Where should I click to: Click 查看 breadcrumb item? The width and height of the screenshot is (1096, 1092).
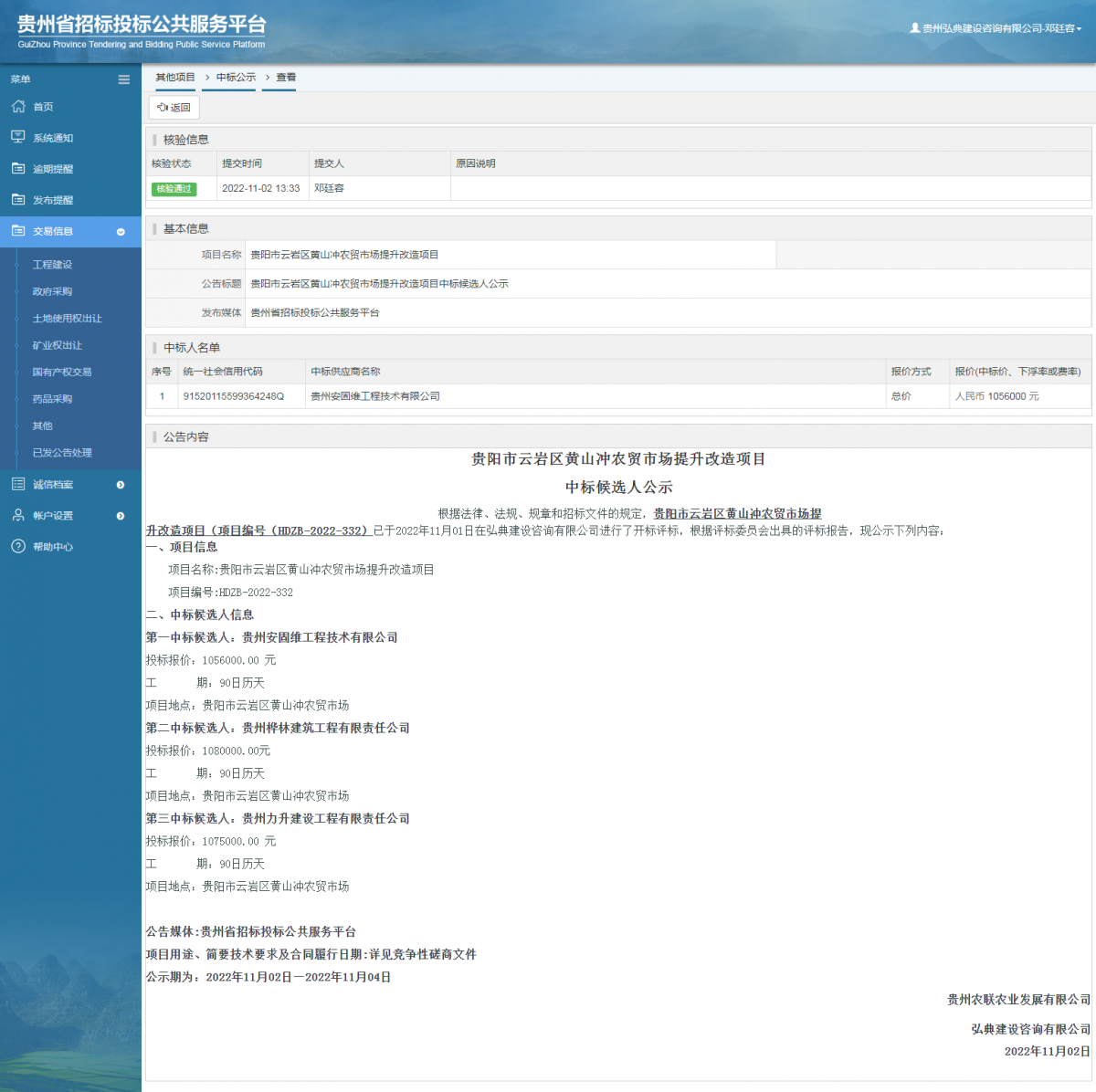(x=286, y=78)
